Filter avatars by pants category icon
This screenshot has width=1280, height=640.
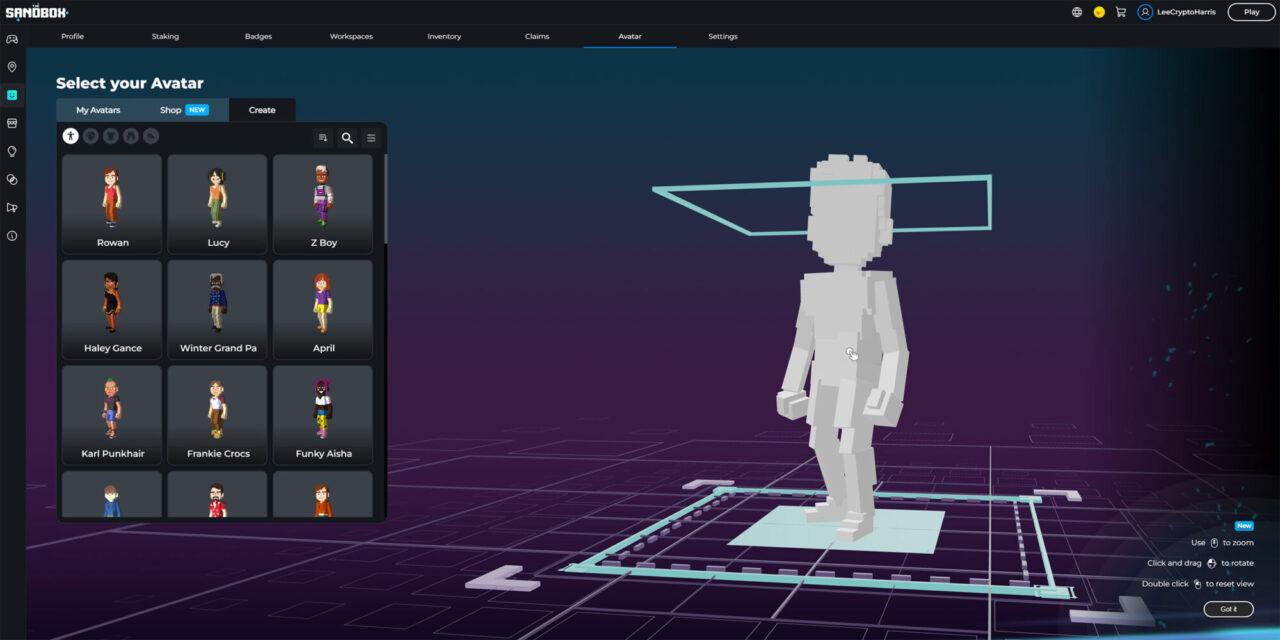point(130,136)
